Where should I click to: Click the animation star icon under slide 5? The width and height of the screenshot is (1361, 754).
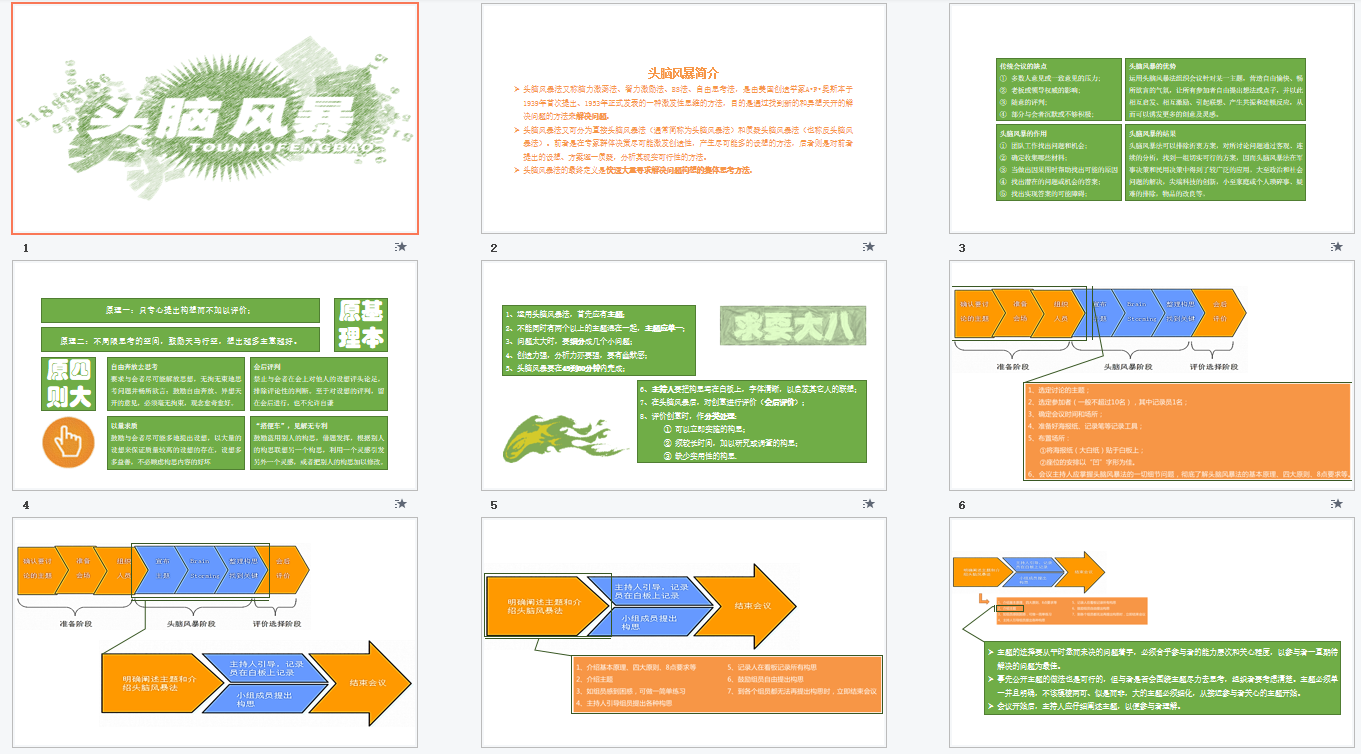tap(868, 504)
